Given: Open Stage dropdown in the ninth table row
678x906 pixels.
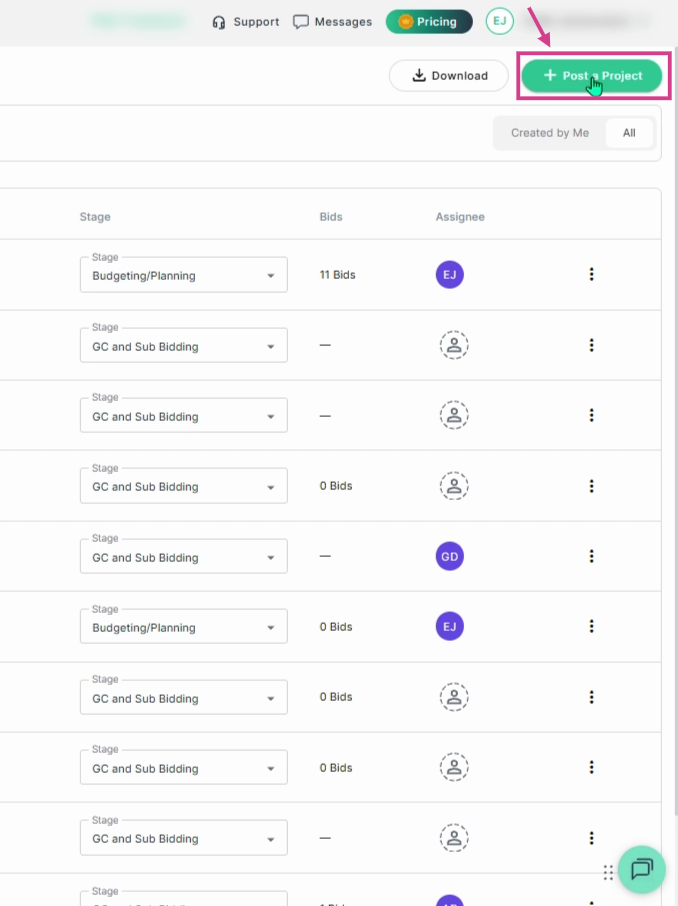Looking at the screenshot, I should [x=184, y=838].
